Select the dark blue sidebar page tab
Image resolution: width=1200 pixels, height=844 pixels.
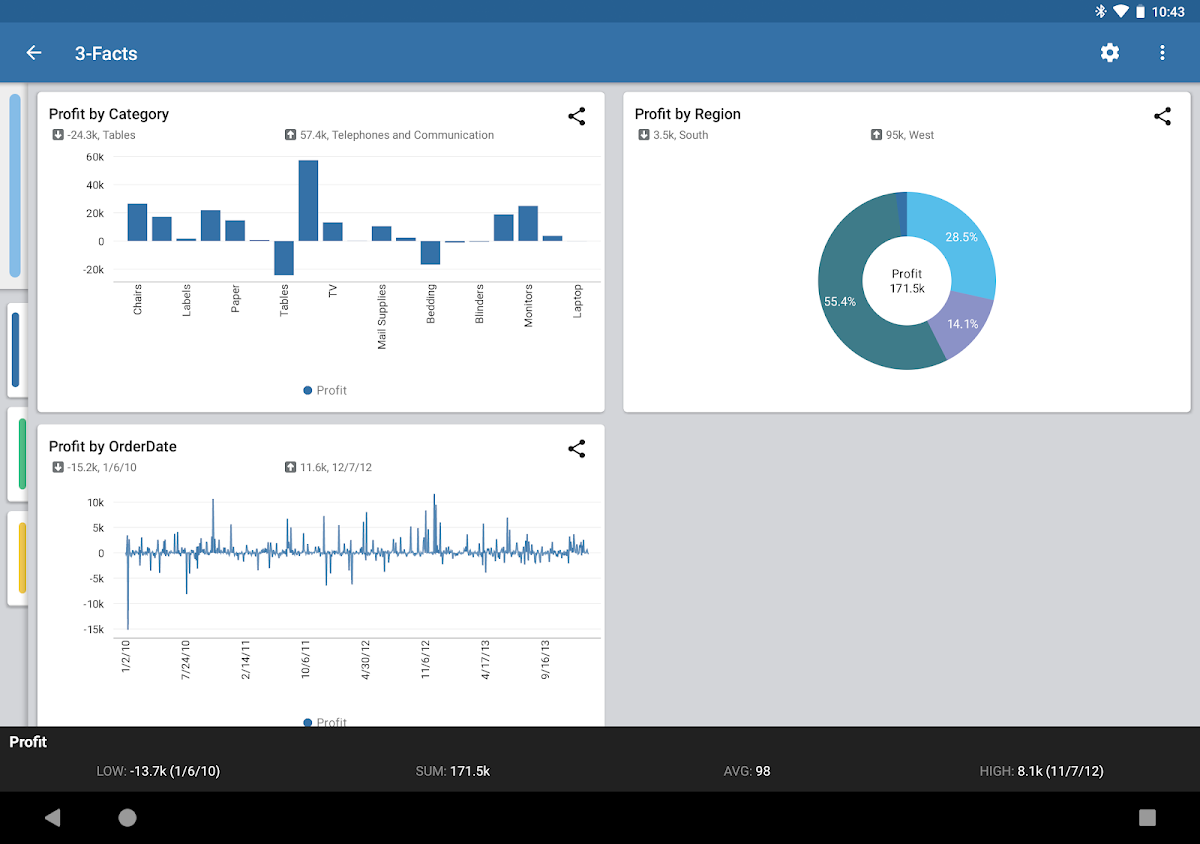16,350
